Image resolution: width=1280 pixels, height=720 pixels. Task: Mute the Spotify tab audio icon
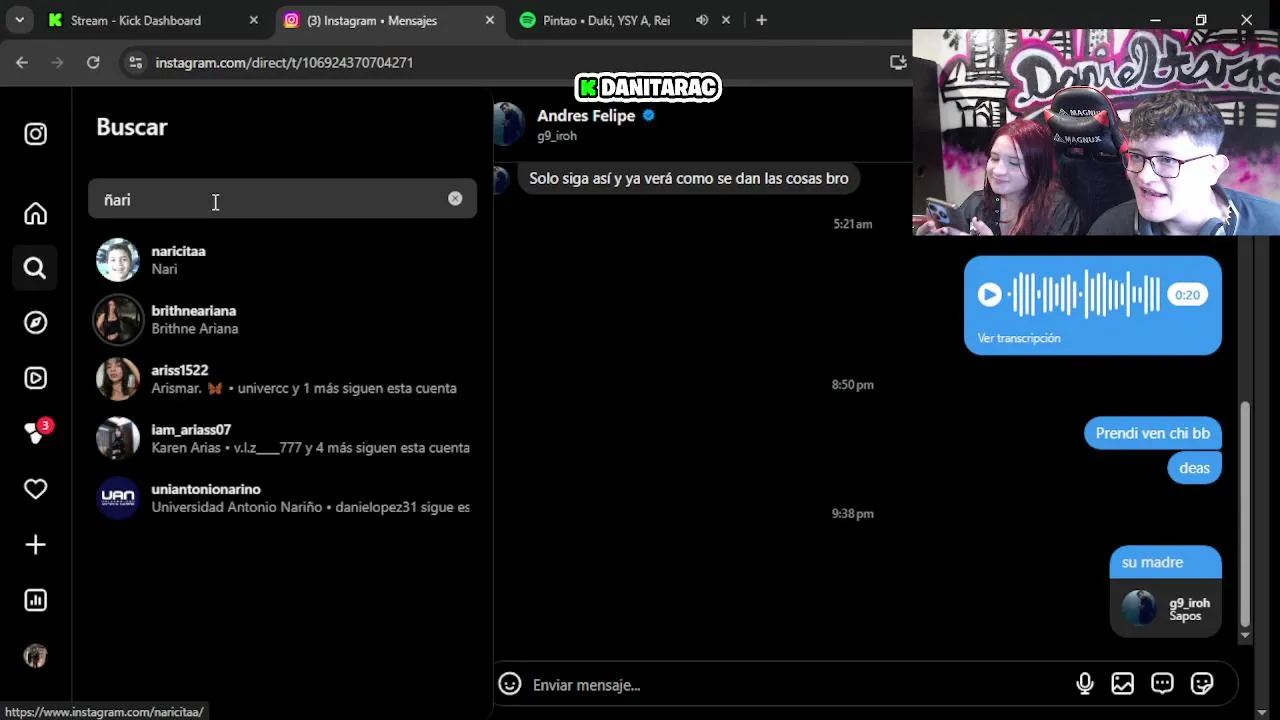tap(702, 20)
